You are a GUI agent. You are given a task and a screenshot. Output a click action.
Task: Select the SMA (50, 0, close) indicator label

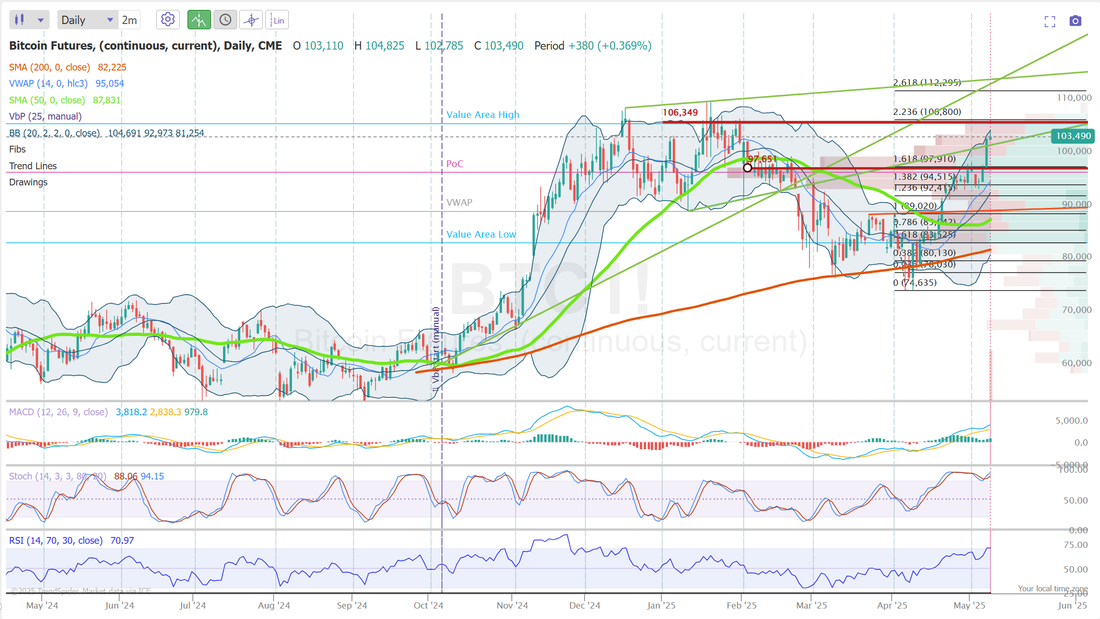click(x=46, y=100)
